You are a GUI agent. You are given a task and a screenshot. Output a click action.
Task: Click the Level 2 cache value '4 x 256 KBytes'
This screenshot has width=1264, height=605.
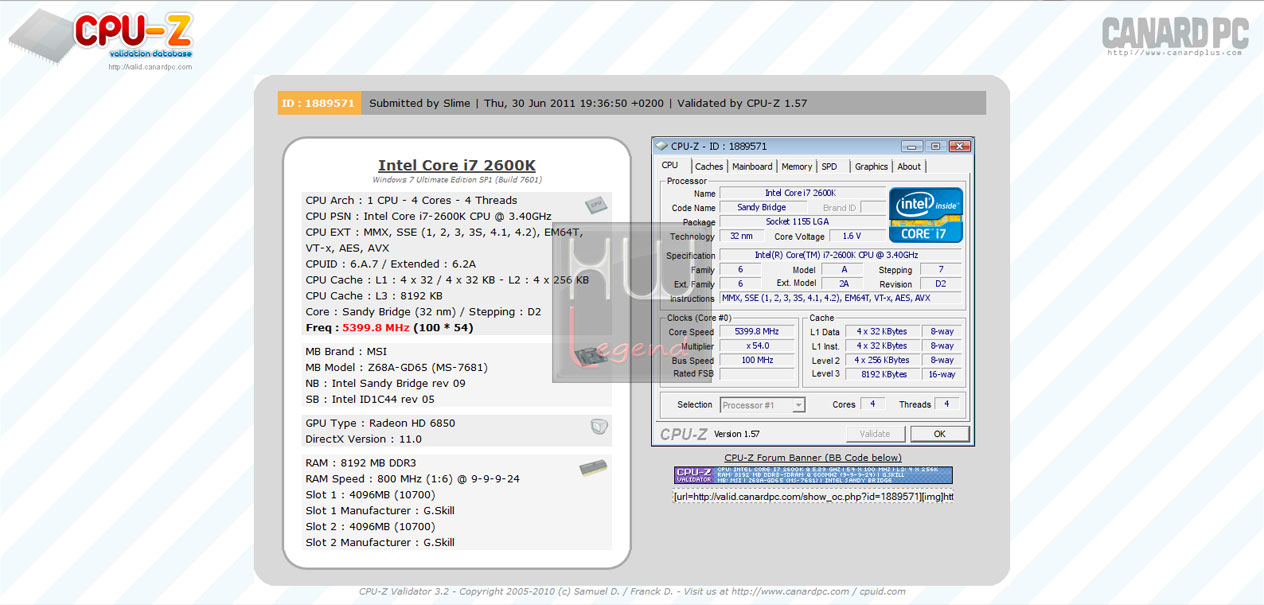[x=882, y=360]
